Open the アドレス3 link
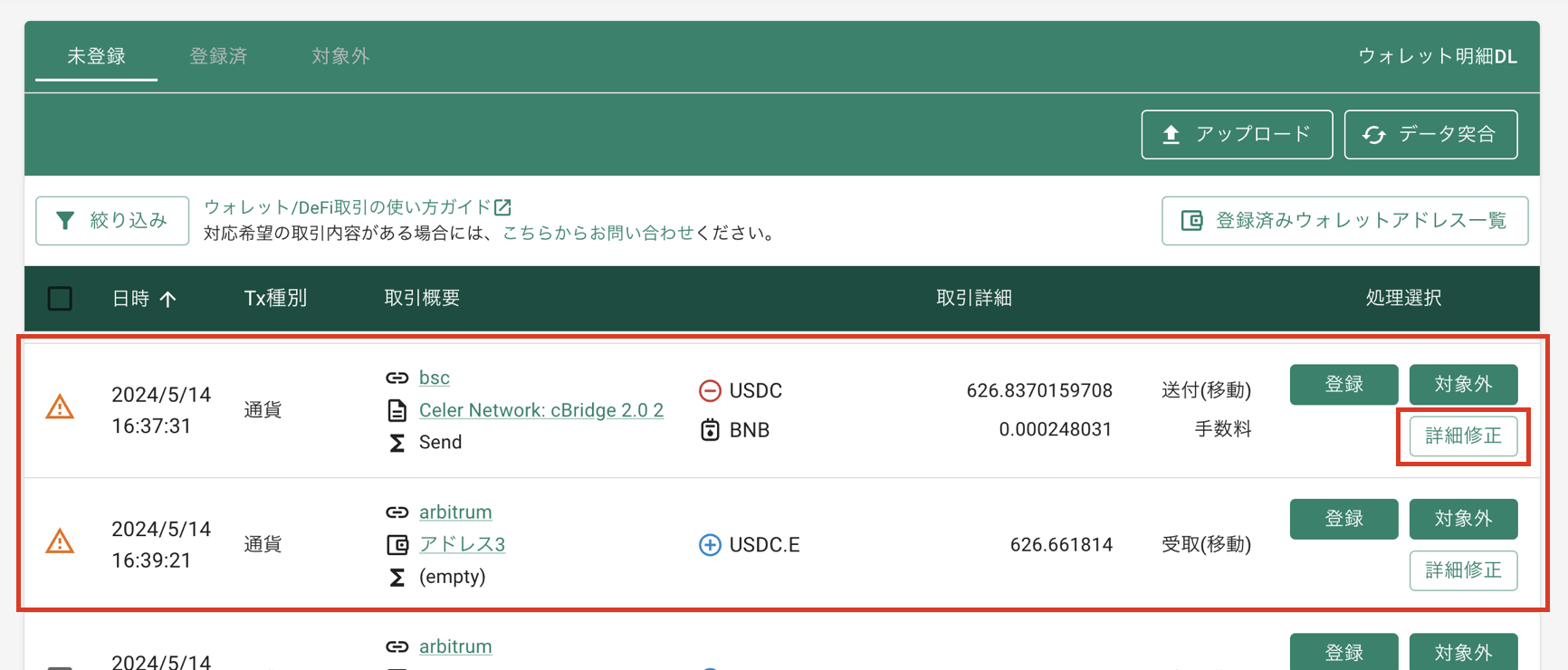Viewport: 1568px width, 670px height. point(462,544)
